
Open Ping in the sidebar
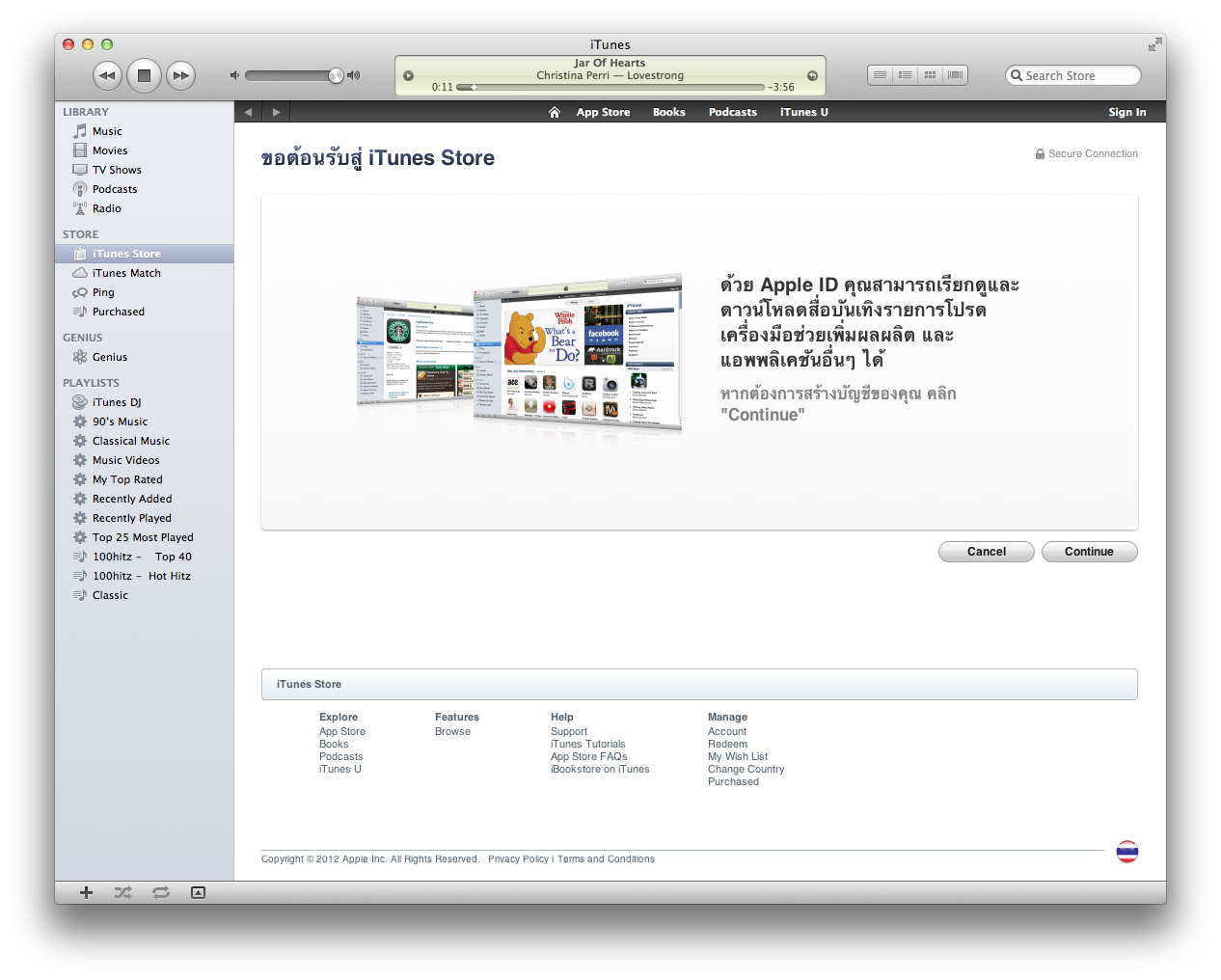pos(144,292)
